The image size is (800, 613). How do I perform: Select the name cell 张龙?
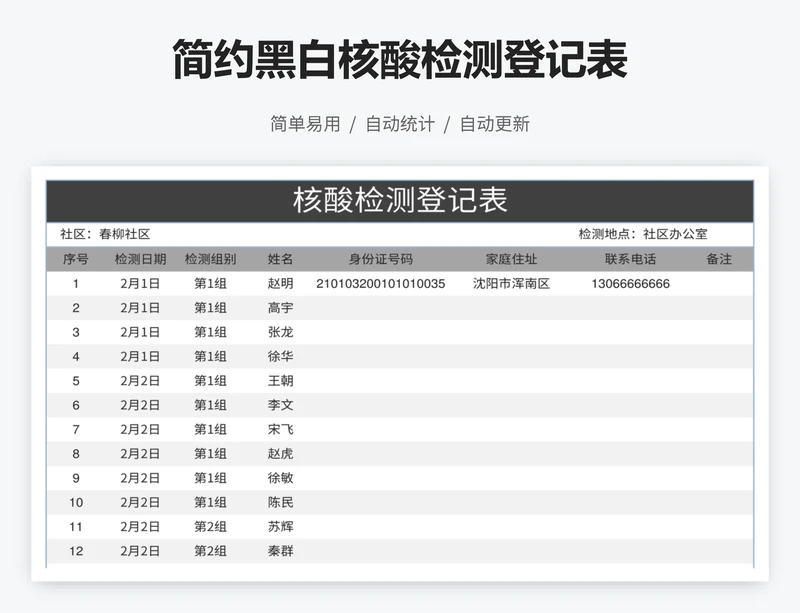coord(281,332)
